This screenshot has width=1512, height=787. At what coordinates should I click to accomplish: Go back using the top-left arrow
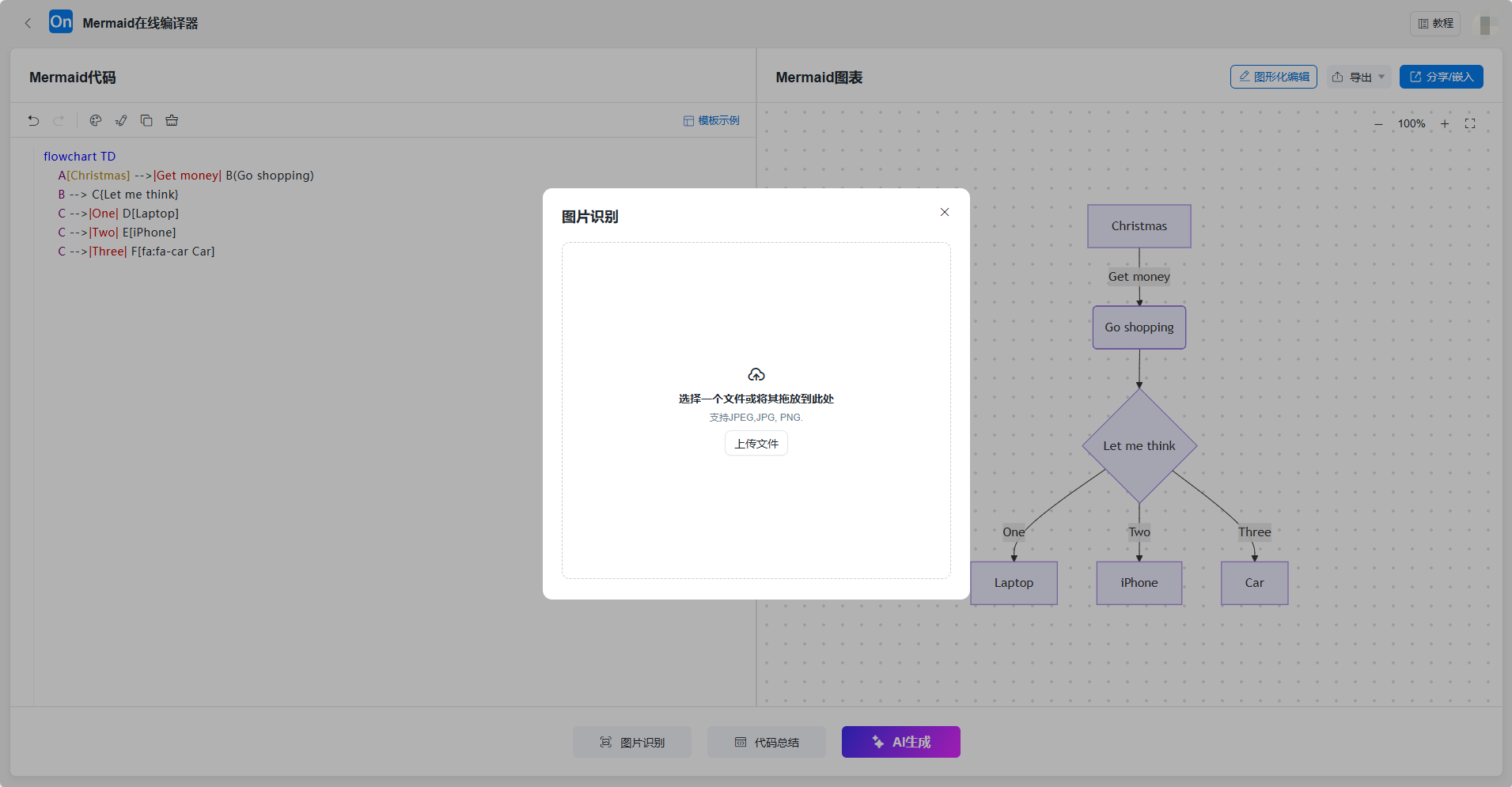28,24
